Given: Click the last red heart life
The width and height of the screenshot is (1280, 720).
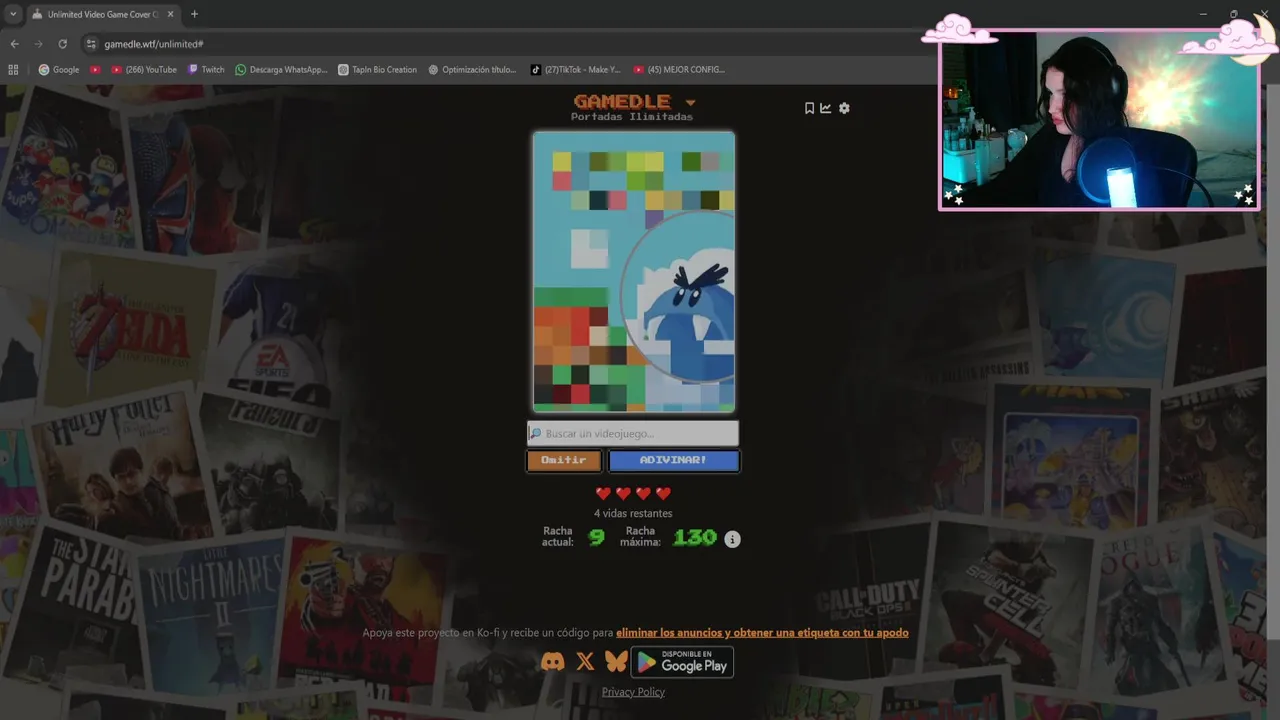Looking at the screenshot, I should coord(663,493).
